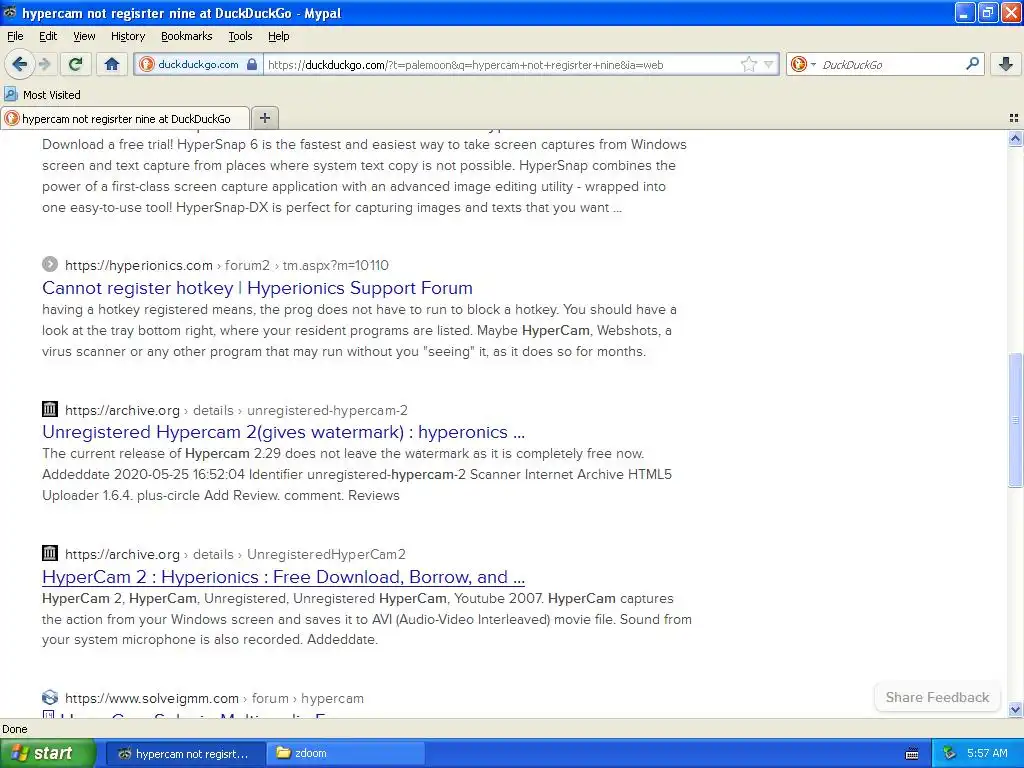
Task: Open the URL history dropdown arrow
Action: point(769,64)
